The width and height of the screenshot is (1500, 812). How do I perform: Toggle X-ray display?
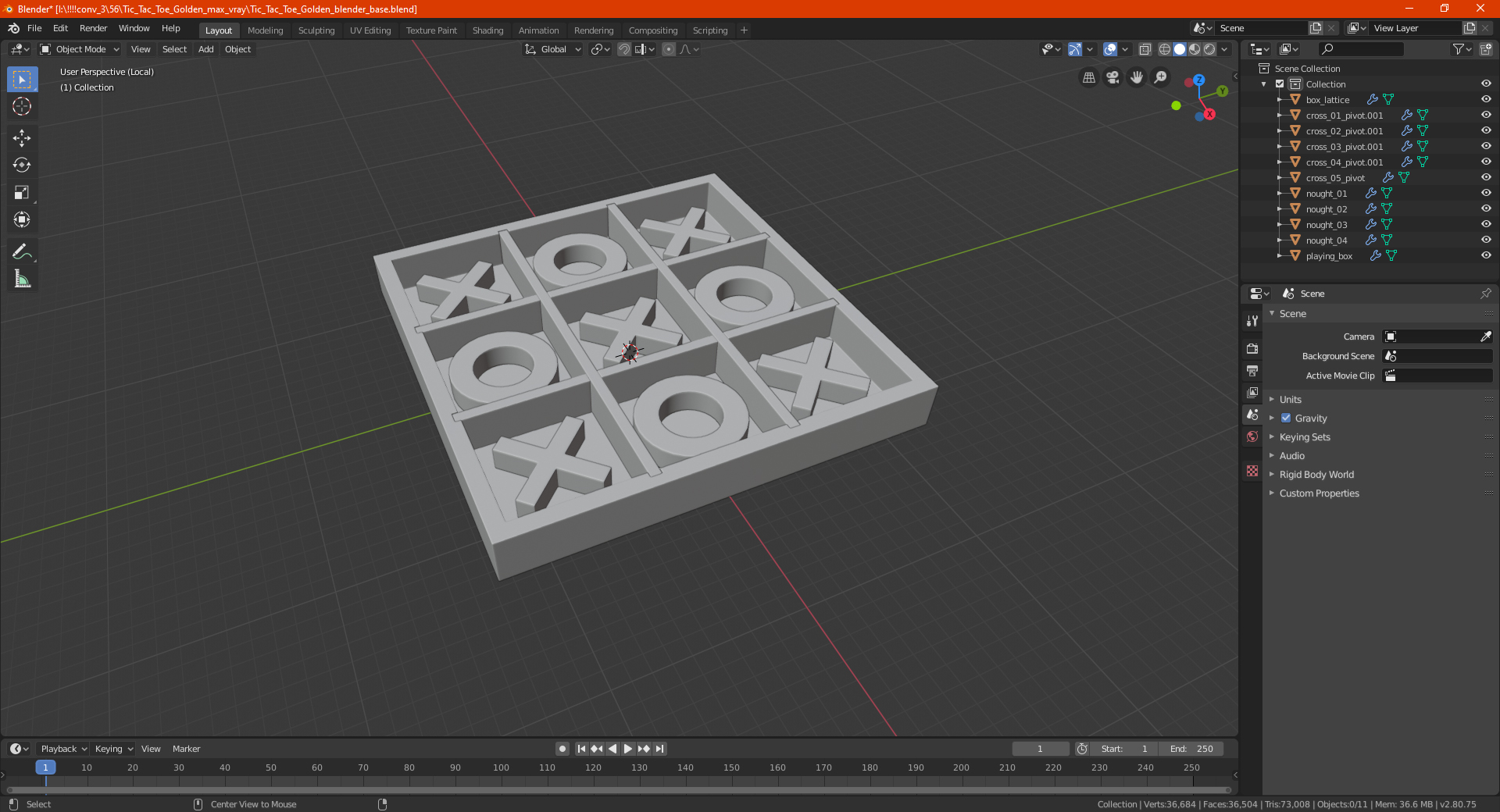click(1145, 49)
